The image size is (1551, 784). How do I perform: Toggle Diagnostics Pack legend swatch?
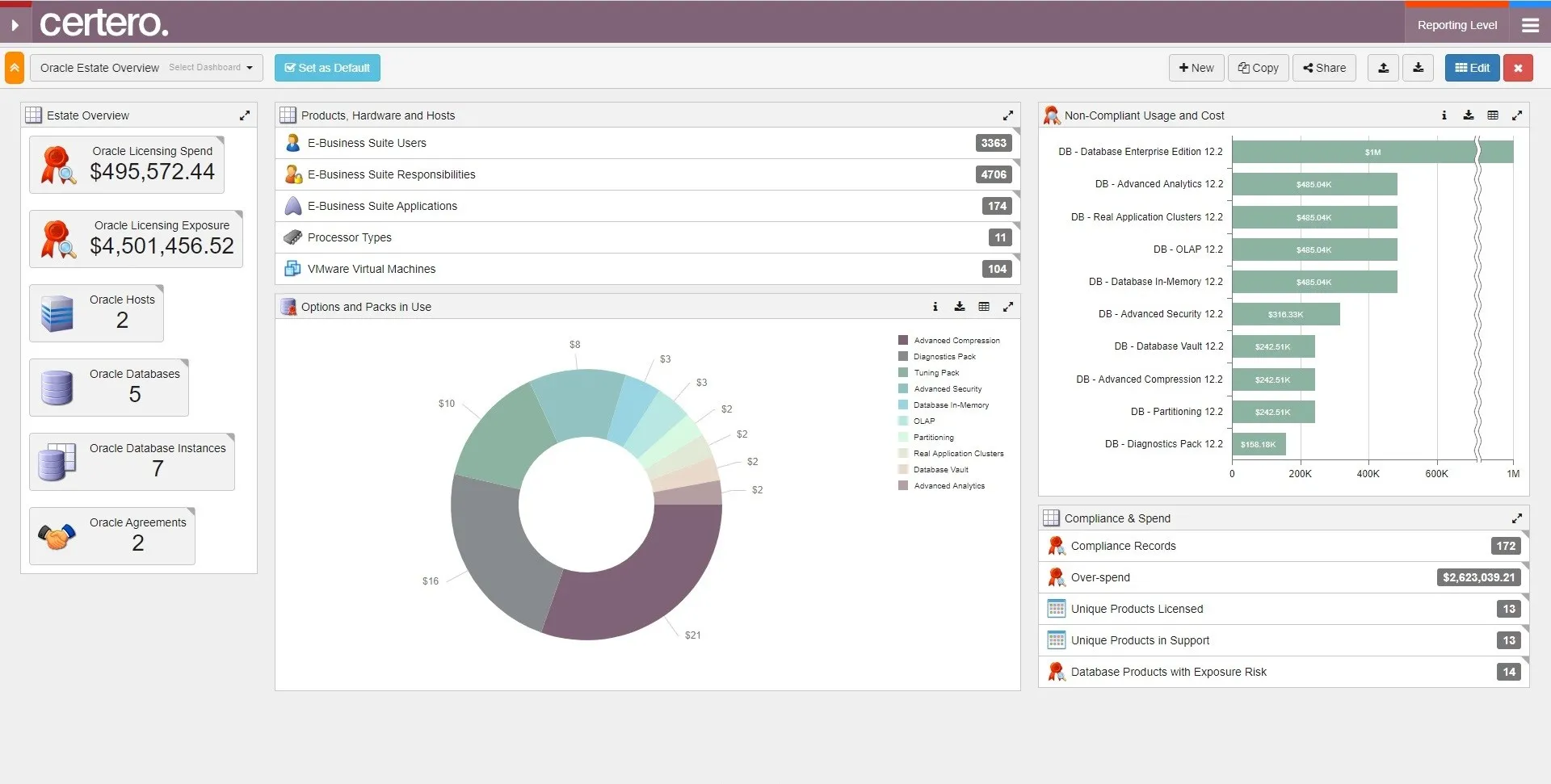click(x=903, y=357)
